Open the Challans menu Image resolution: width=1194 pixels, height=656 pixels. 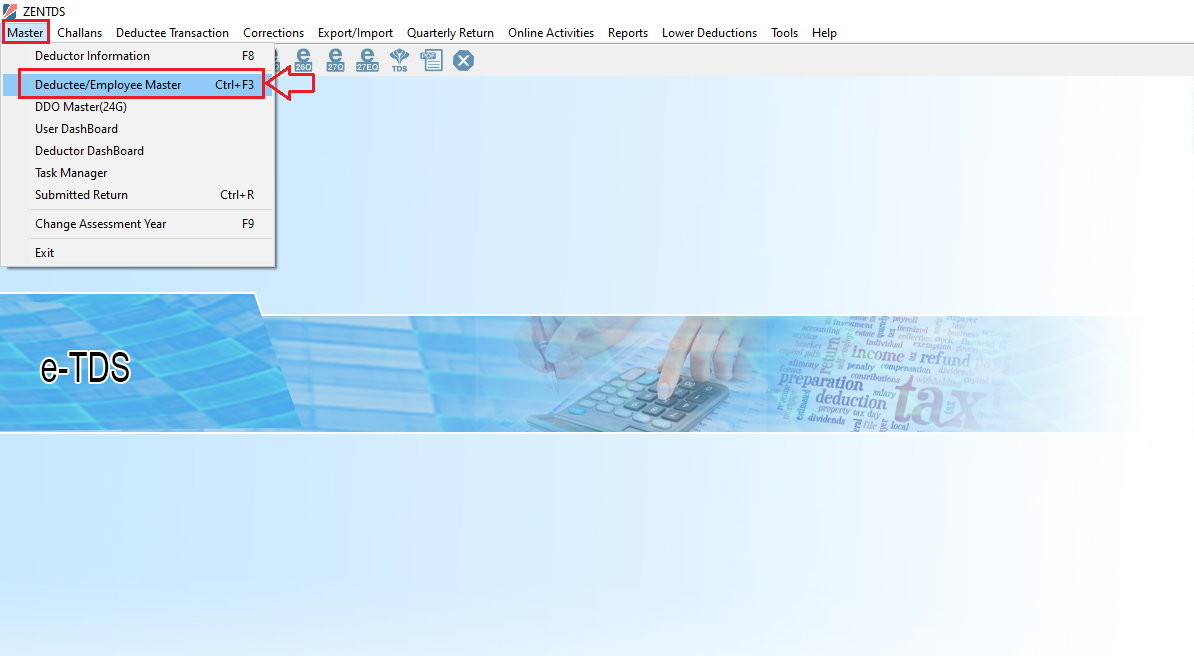pos(79,33)
